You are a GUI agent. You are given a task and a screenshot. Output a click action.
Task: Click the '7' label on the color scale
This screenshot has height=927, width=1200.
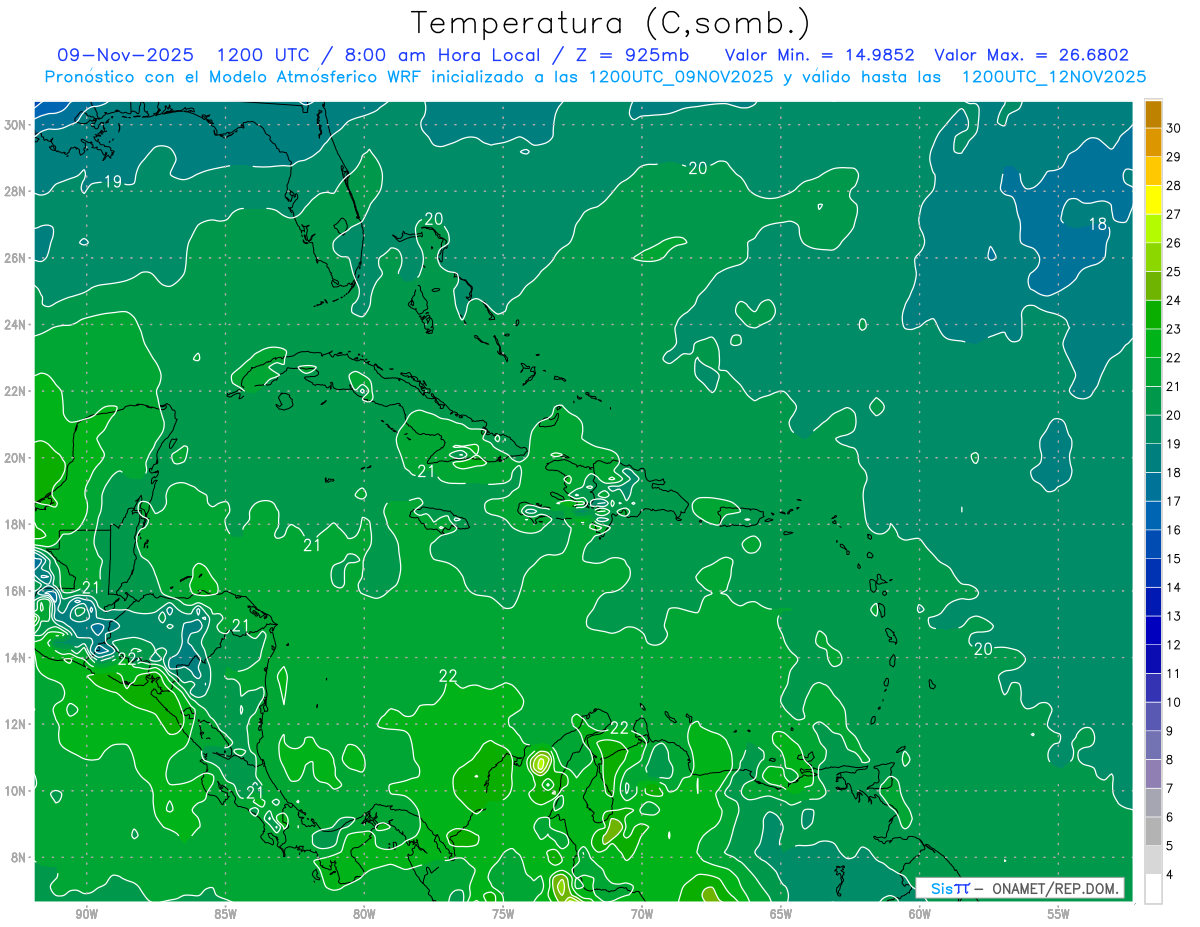coord(1170,788)
